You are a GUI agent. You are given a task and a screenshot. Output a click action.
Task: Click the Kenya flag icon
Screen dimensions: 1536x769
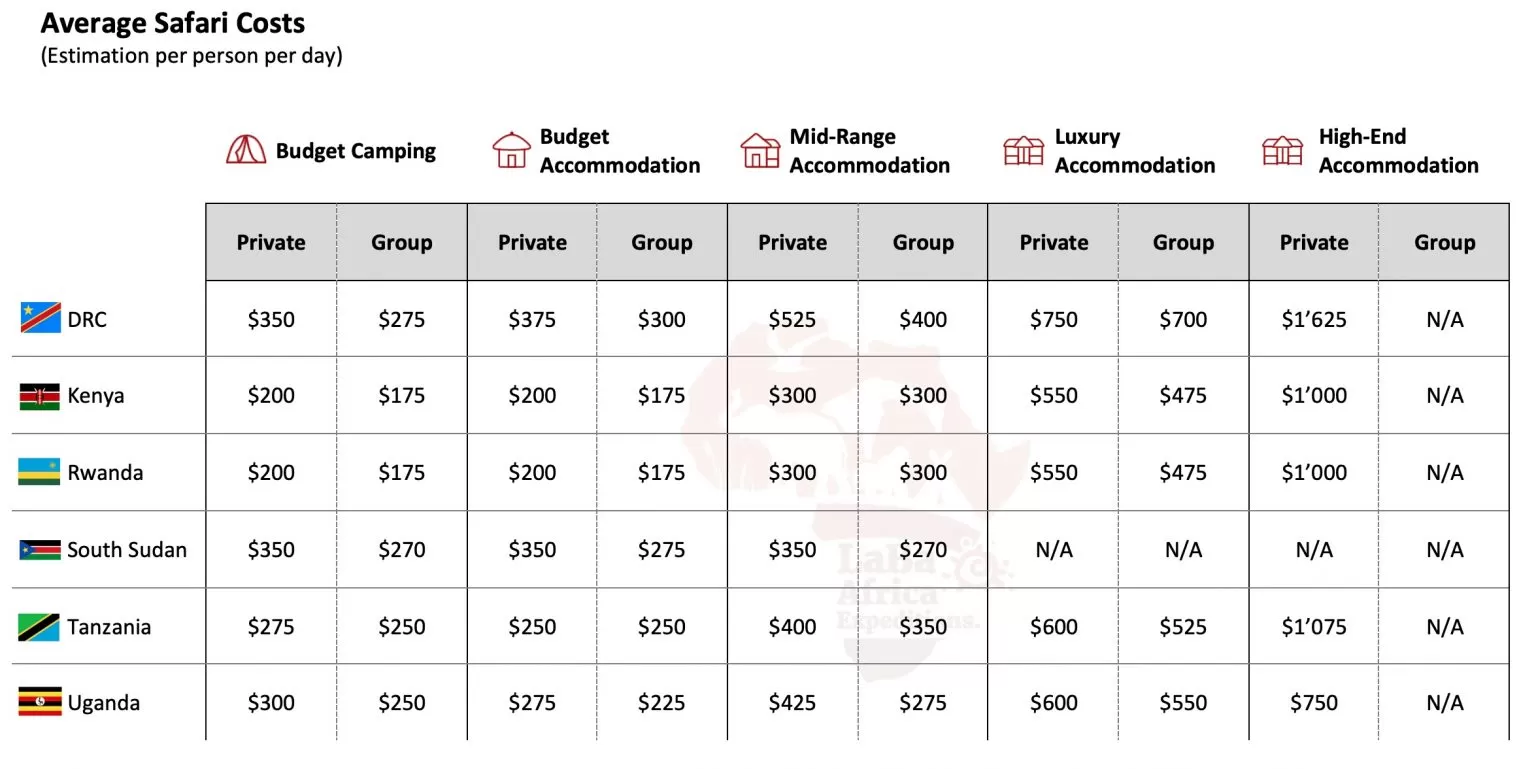[x=40, y=396]
